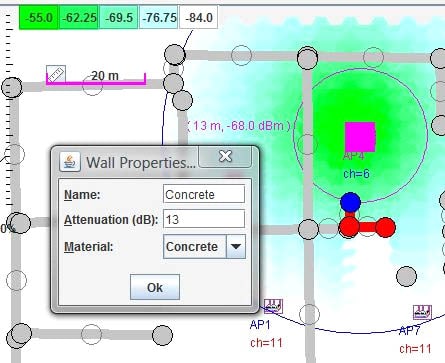This screenshot has height=363, width=445.
Task: Select the blue wall node handle
Action: tap(350, 202)
